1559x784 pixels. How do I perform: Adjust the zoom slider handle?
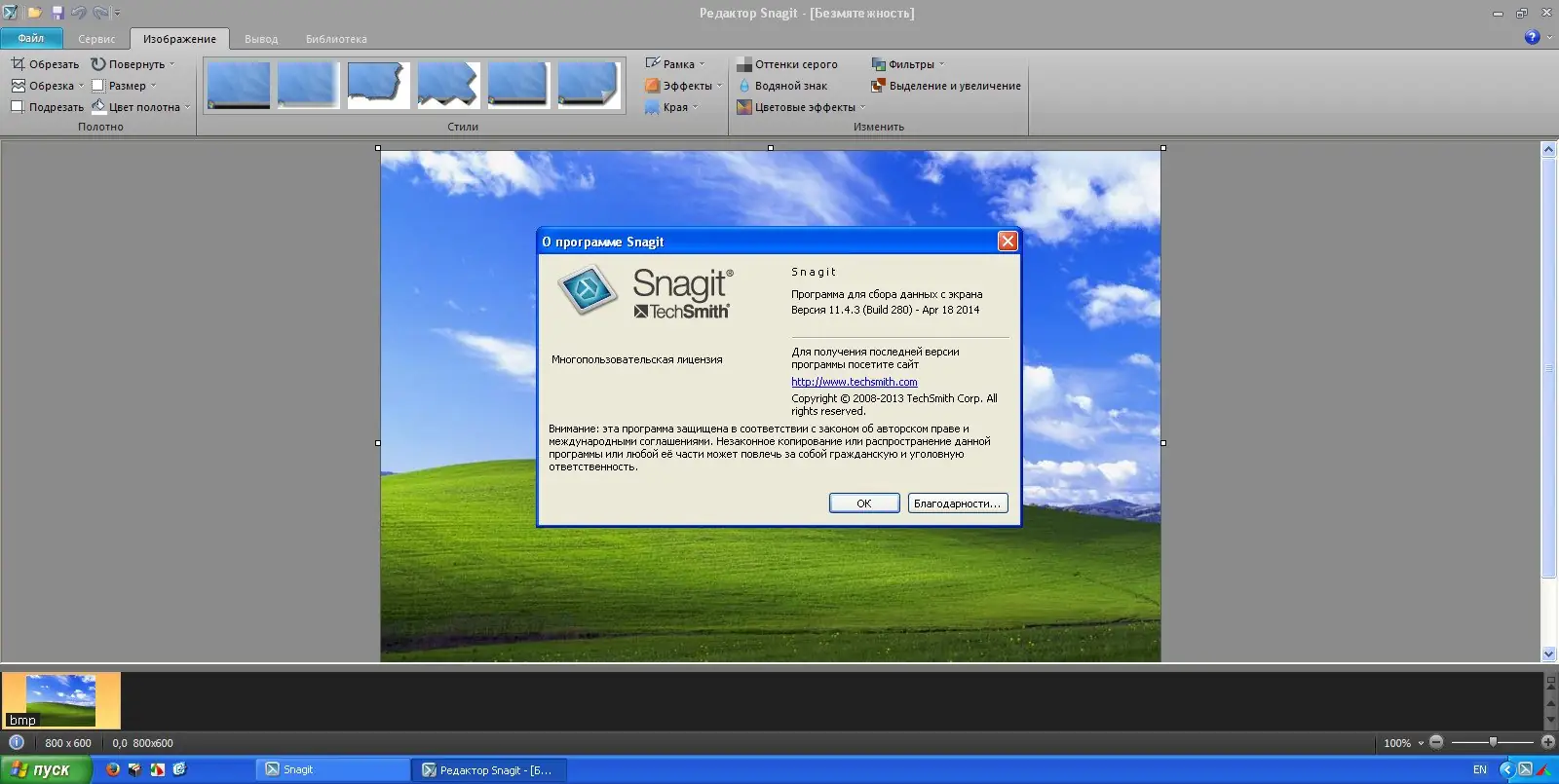[x=1493, y=742]
